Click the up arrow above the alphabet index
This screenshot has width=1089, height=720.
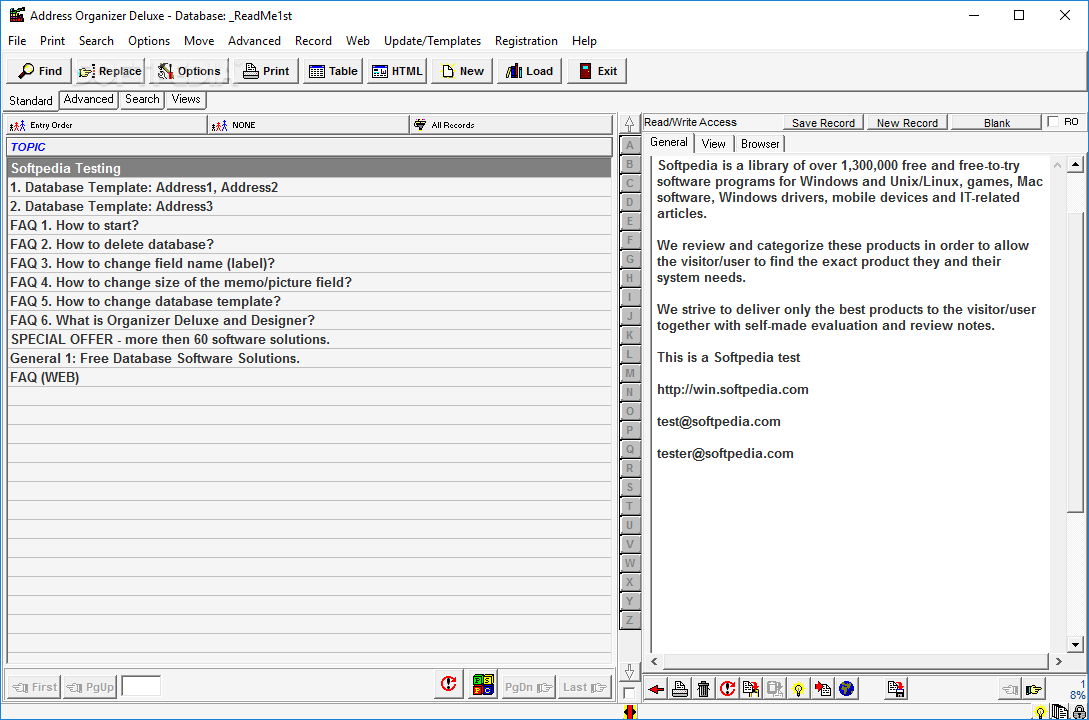click(x=629, y=124)
